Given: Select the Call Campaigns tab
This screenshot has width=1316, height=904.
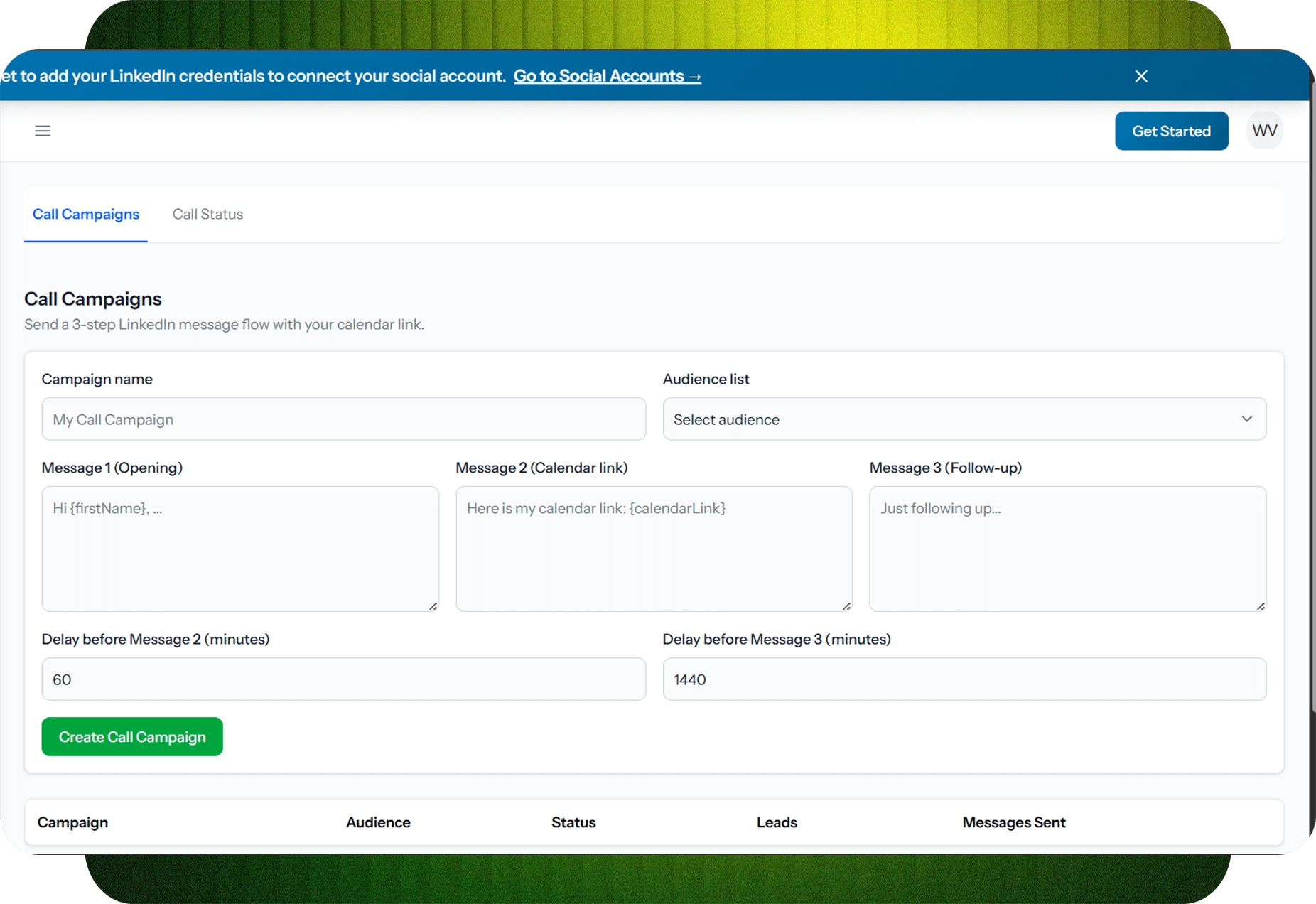Looking at the screenshot, I should tap(86, 214).
